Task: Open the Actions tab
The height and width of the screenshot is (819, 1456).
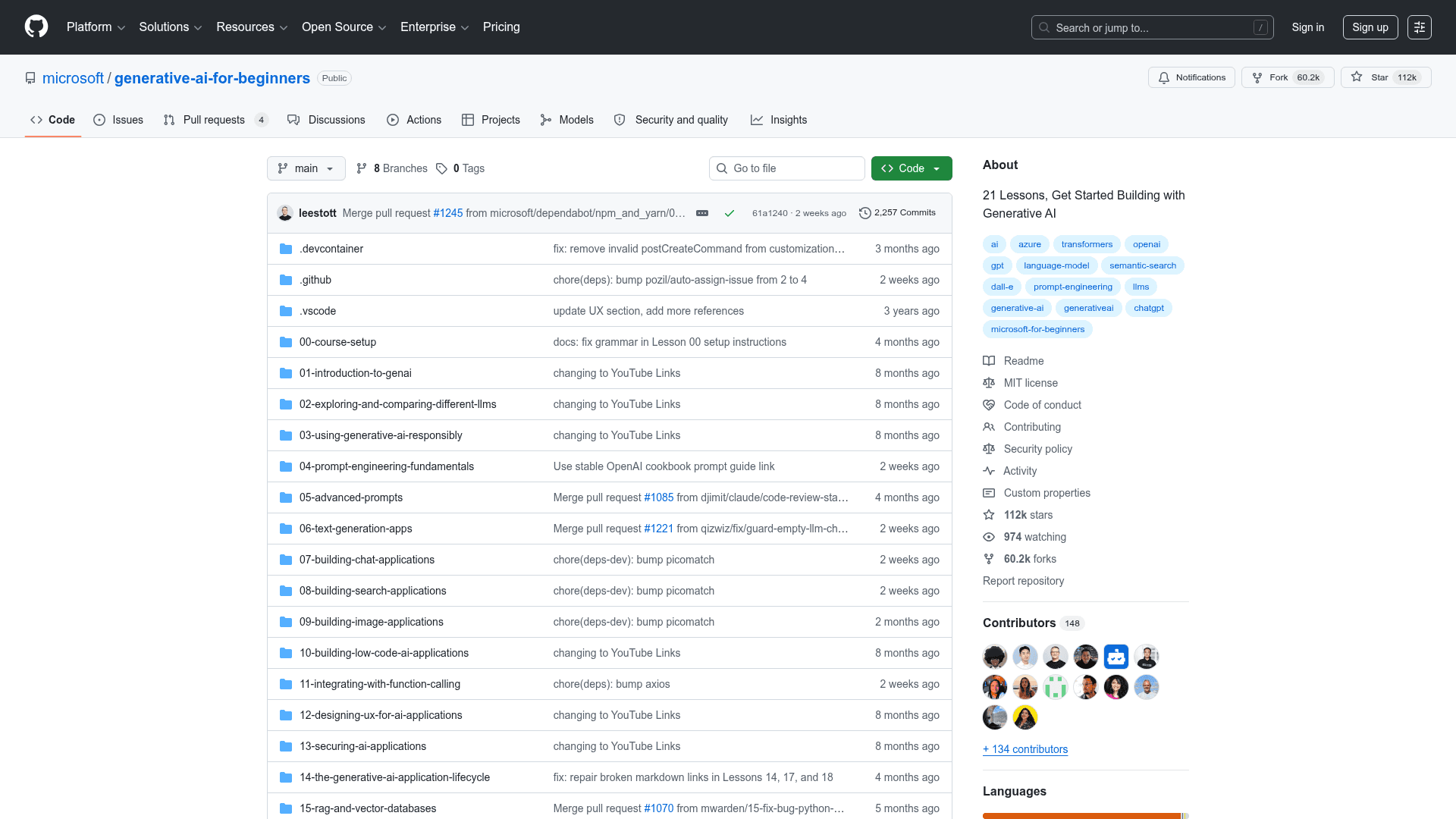Action: click(414, 120)
